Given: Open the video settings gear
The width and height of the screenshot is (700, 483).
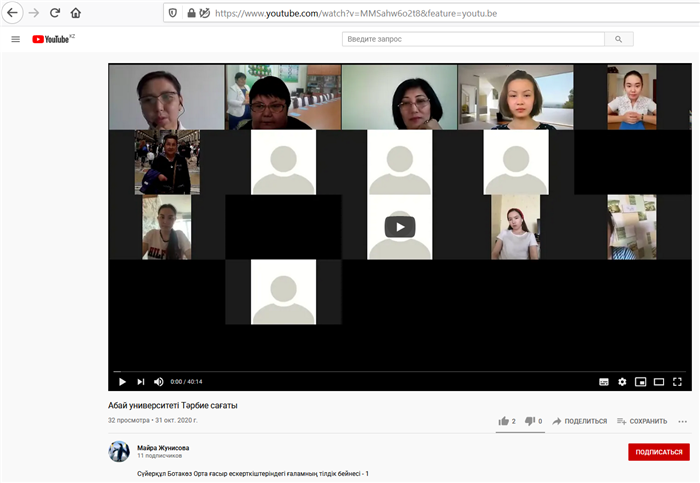Looking at the screenshot, I should click(x=622, y=381).
